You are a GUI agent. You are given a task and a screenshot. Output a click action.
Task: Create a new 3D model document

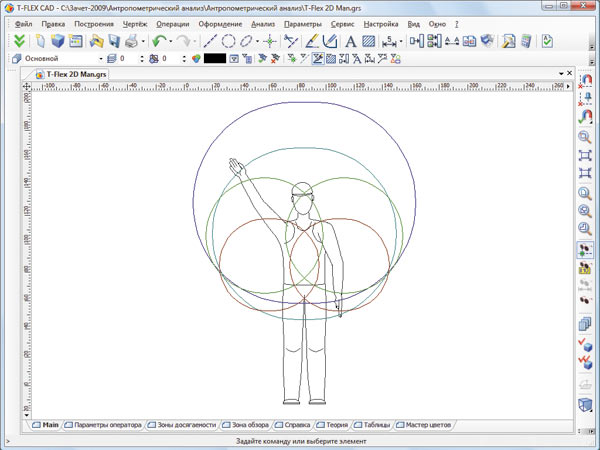(x=58, y=41)
